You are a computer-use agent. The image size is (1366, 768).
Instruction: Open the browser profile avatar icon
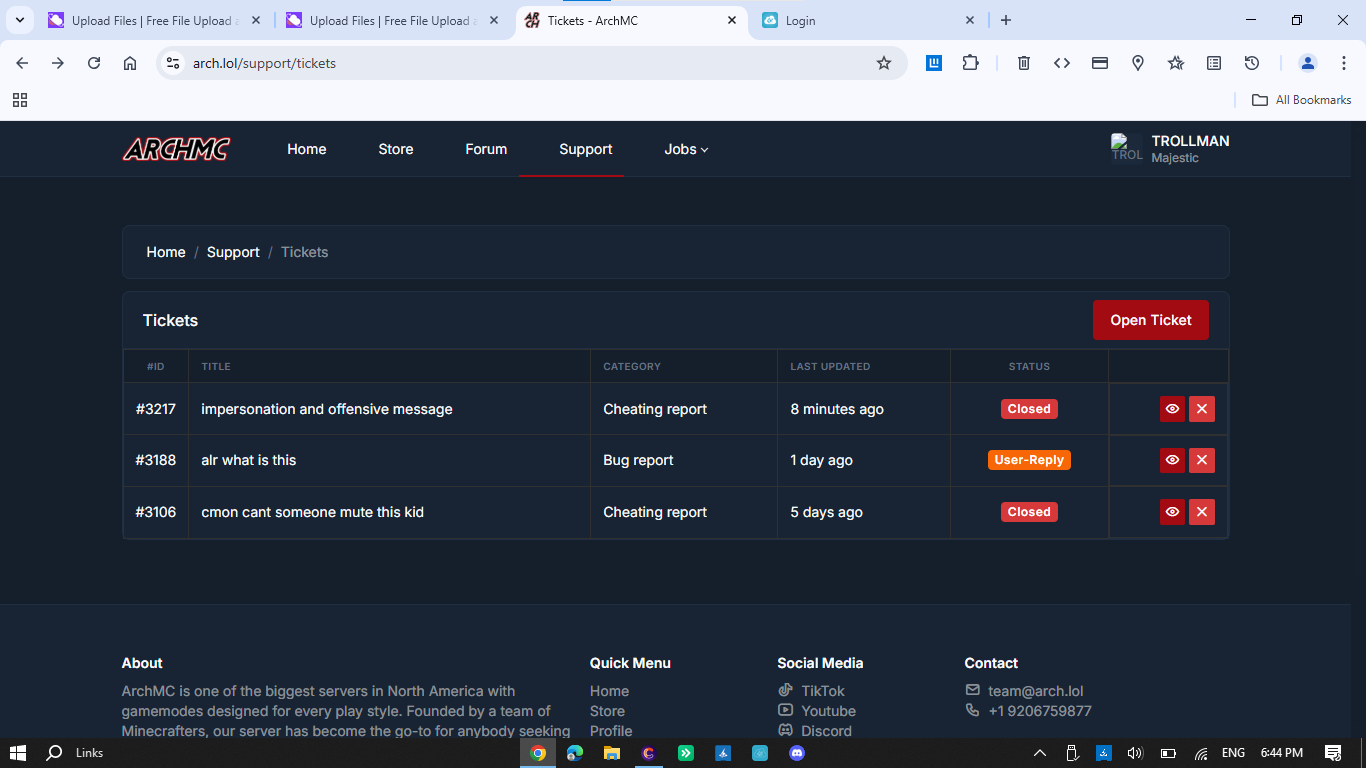point(1308,63)
